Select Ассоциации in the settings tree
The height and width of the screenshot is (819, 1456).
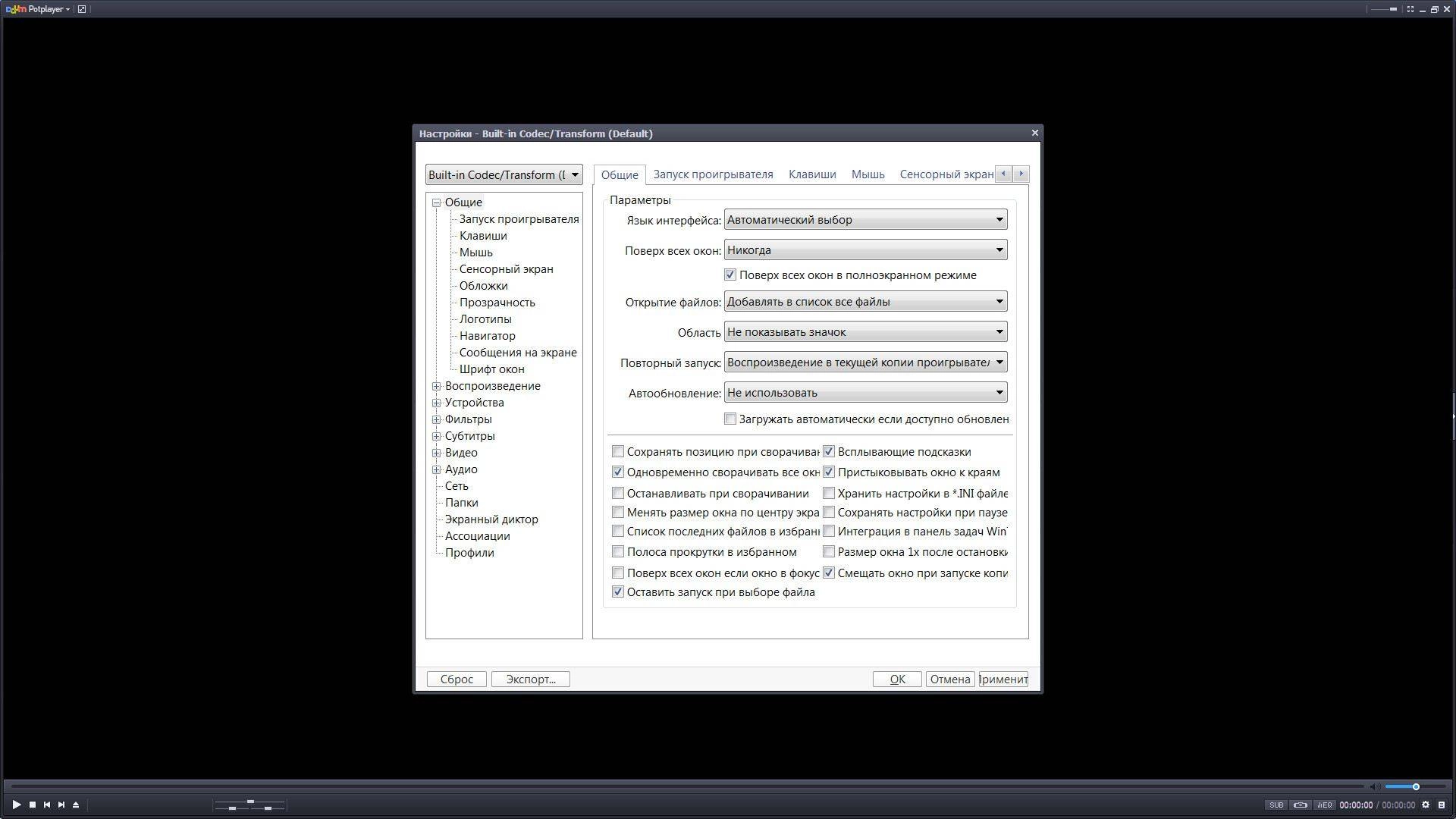coord(477,536)
